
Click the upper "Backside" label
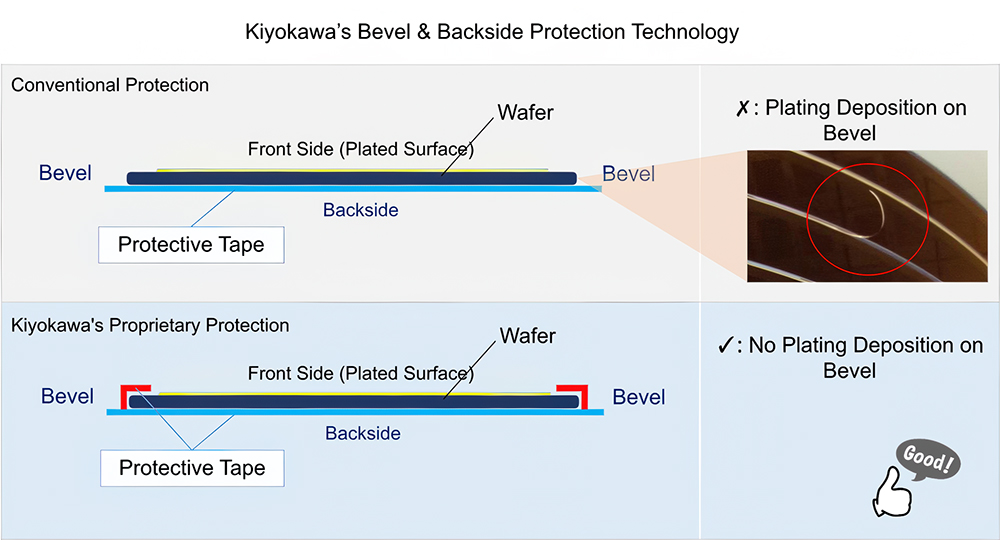[360, 210]
